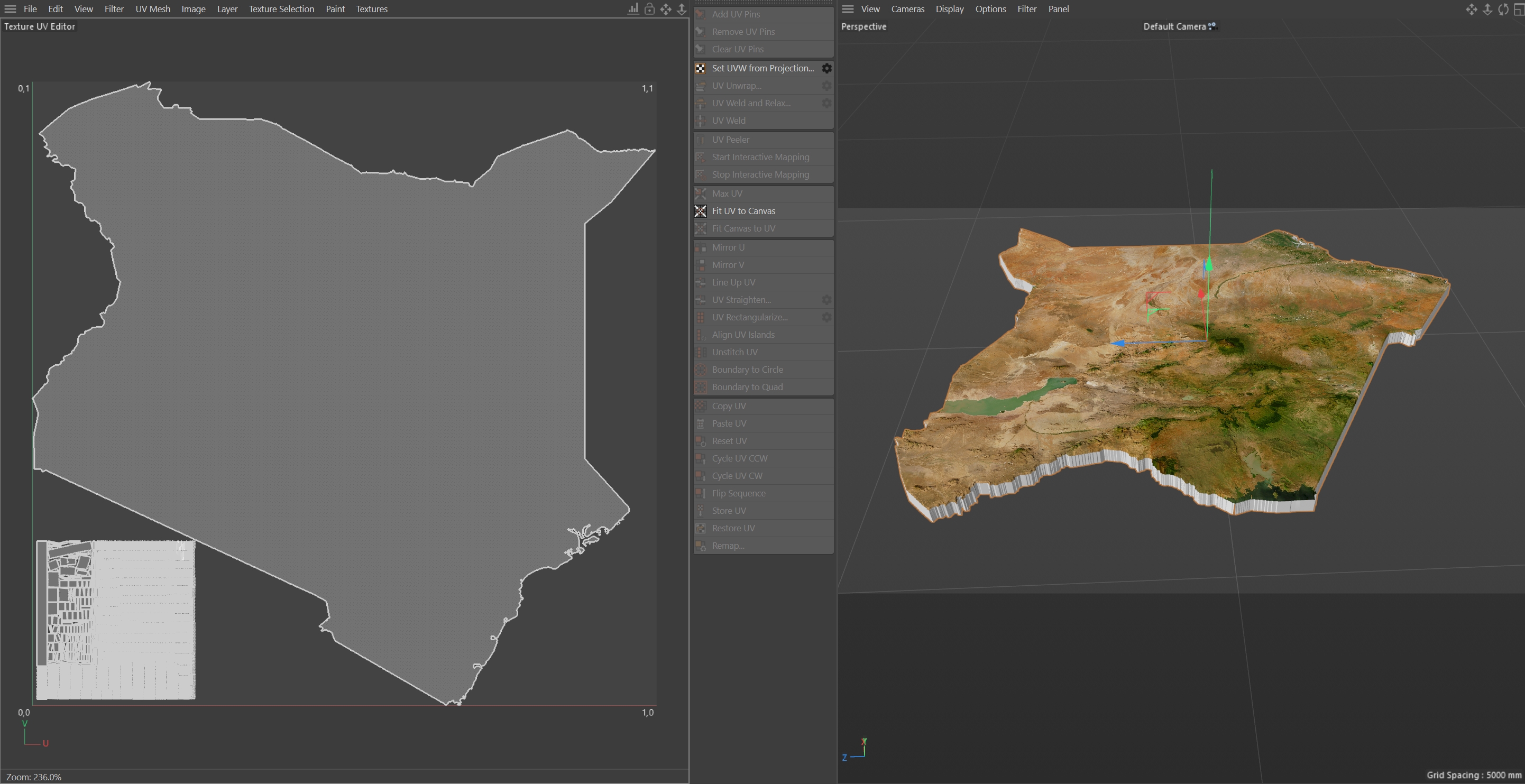
Task: Click the histogram bars icon in UV editor
Action: click(633, 9)
